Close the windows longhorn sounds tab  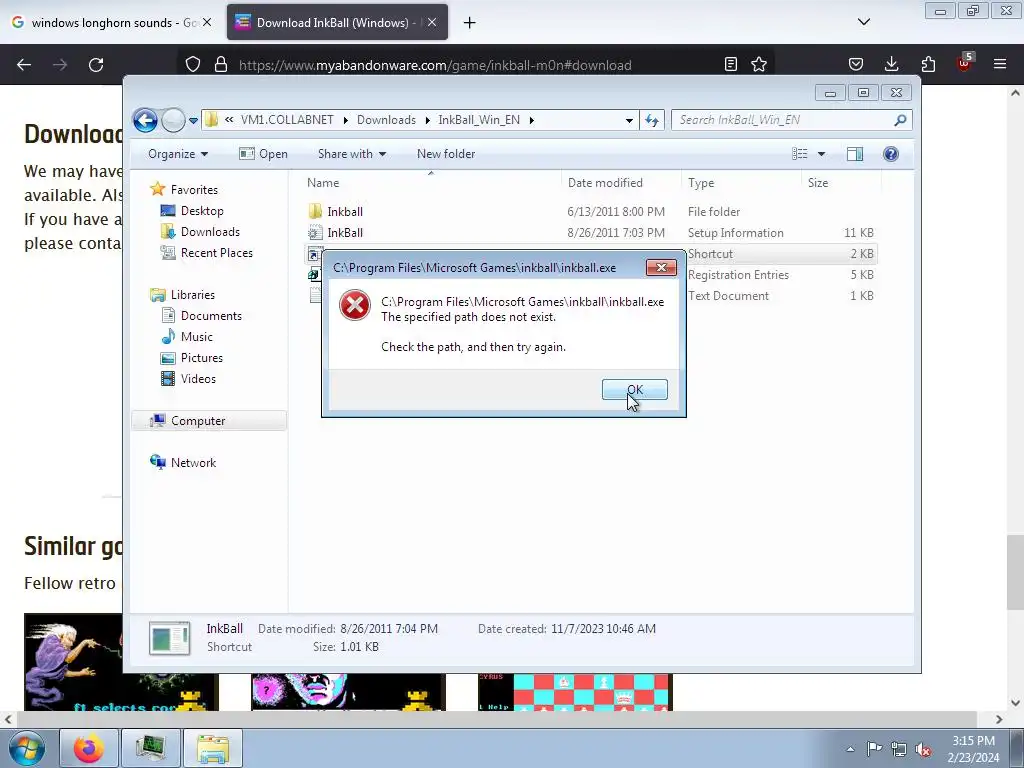(x=207, y=23)
